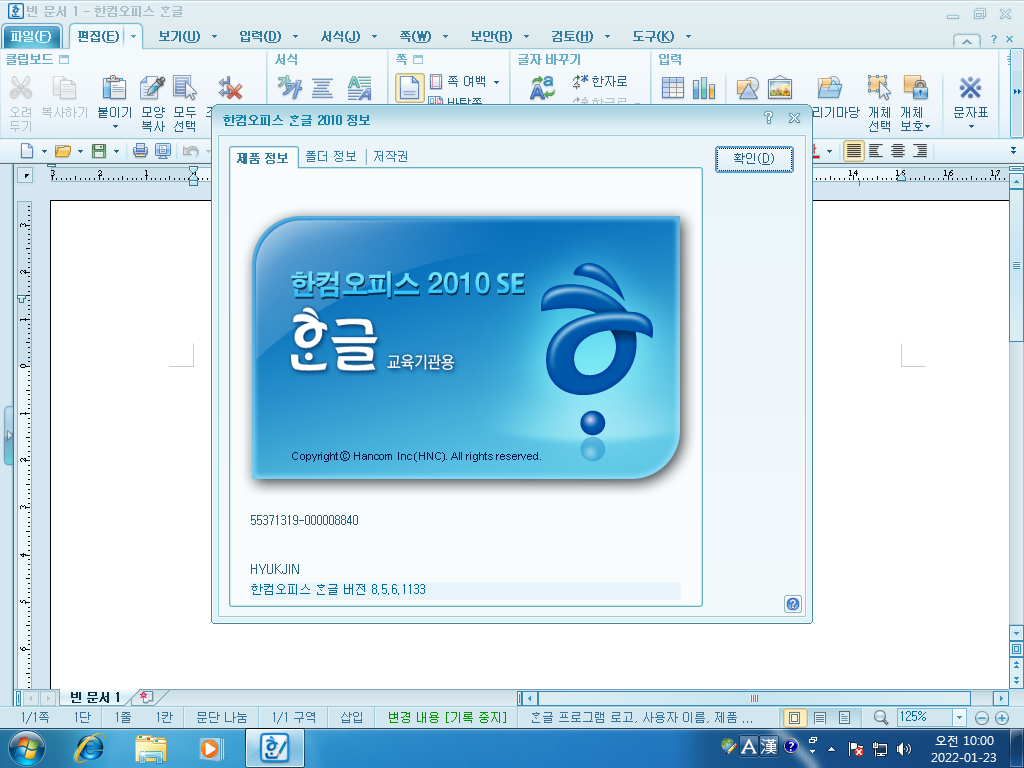
Task: Click the second view-mode button beside the page view button
Action: click(x=820, y=718)
